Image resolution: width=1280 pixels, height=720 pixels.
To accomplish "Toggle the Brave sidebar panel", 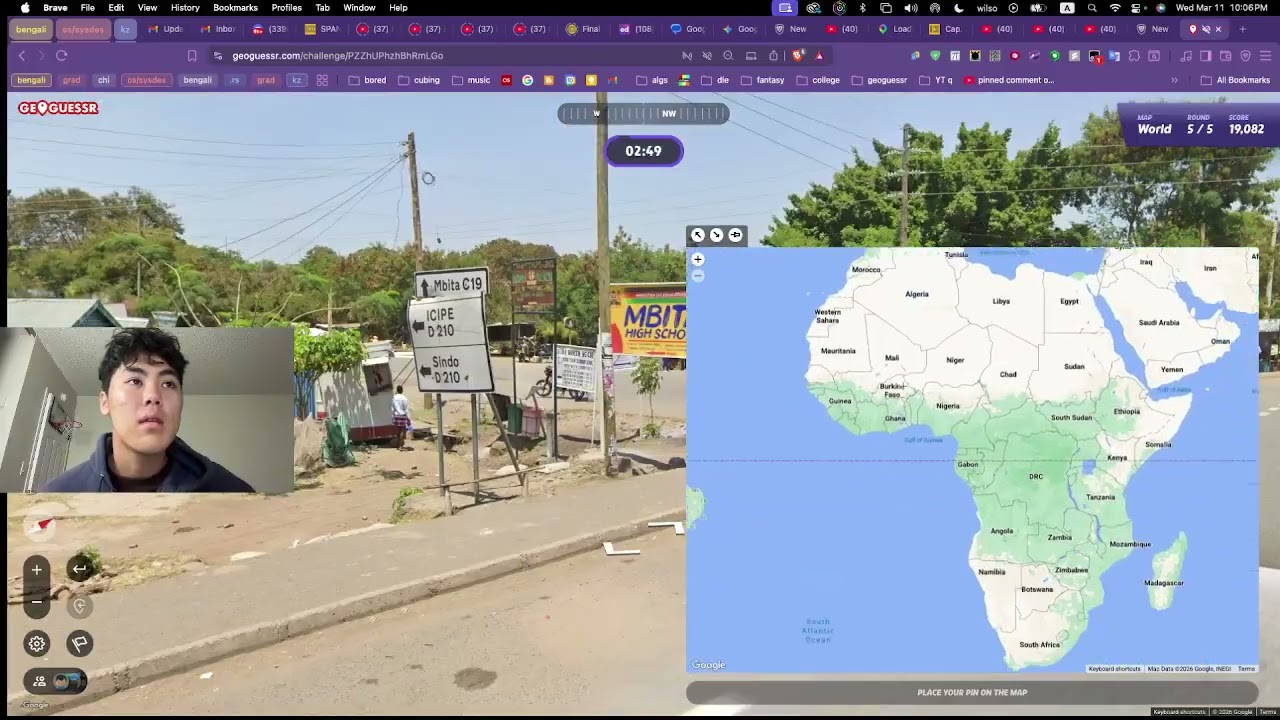I will click(1206, 56).
